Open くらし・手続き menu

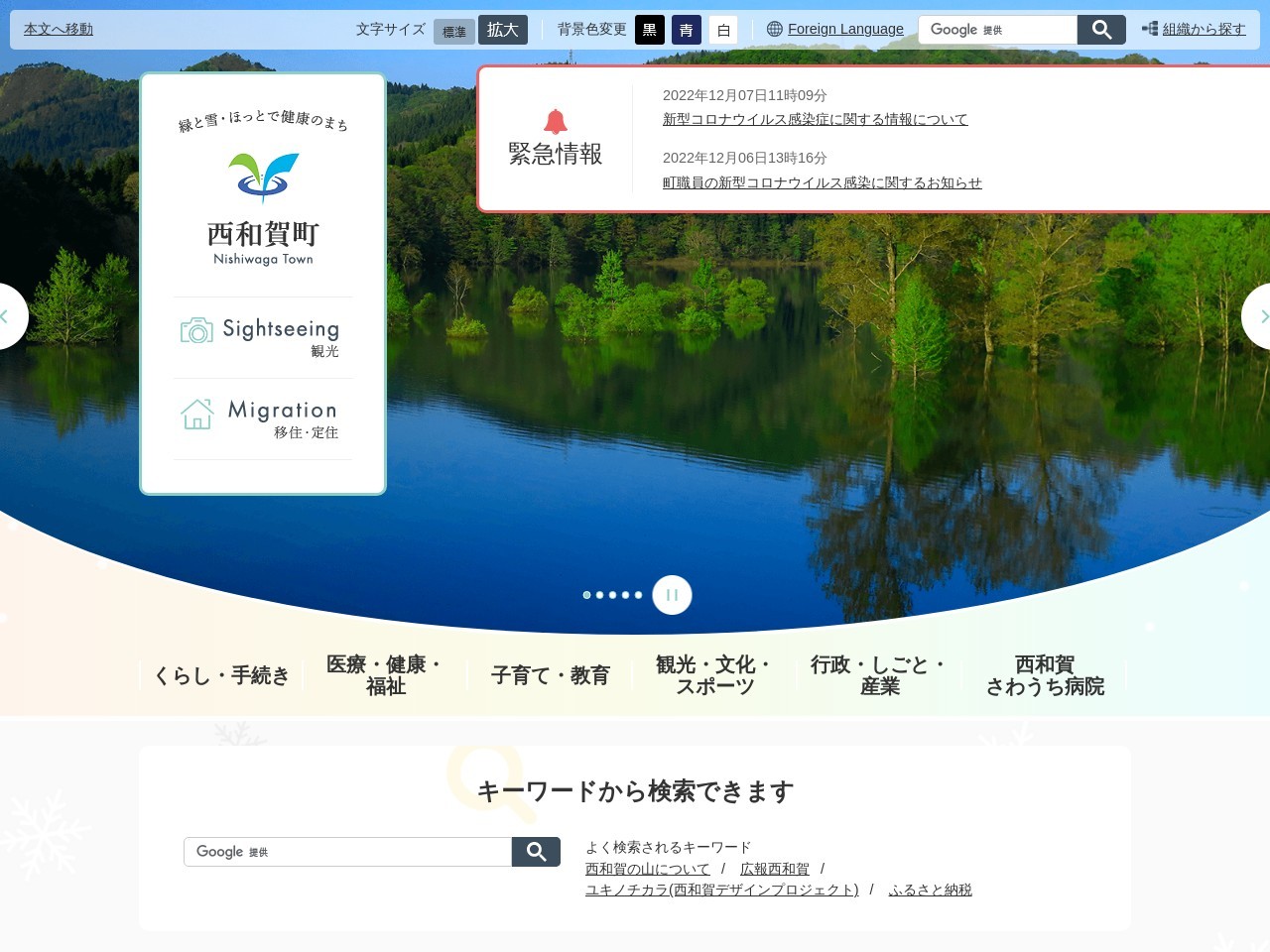[x=221, y=675]
